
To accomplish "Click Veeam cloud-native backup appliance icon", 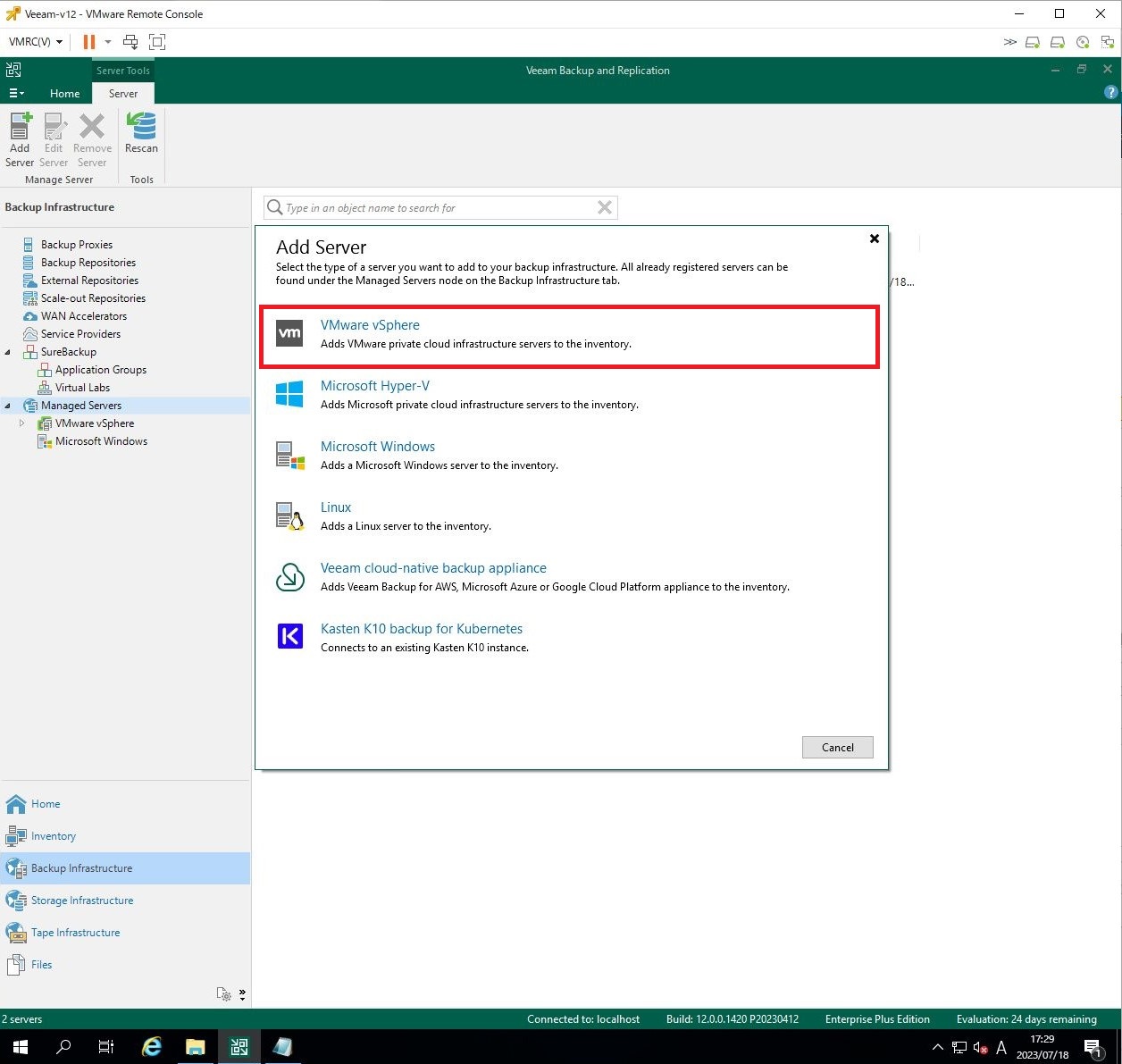I will pyautogui.click(x=289, y=577).
